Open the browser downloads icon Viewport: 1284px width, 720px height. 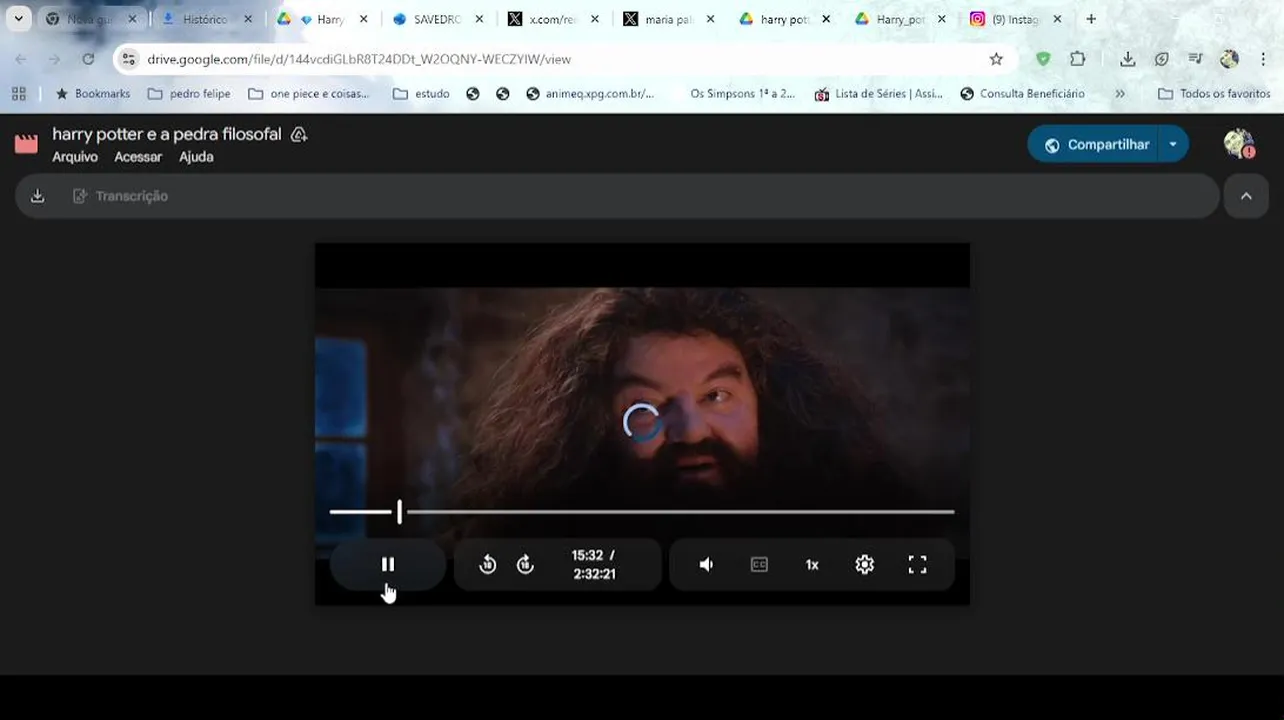tap(1127, 59)
